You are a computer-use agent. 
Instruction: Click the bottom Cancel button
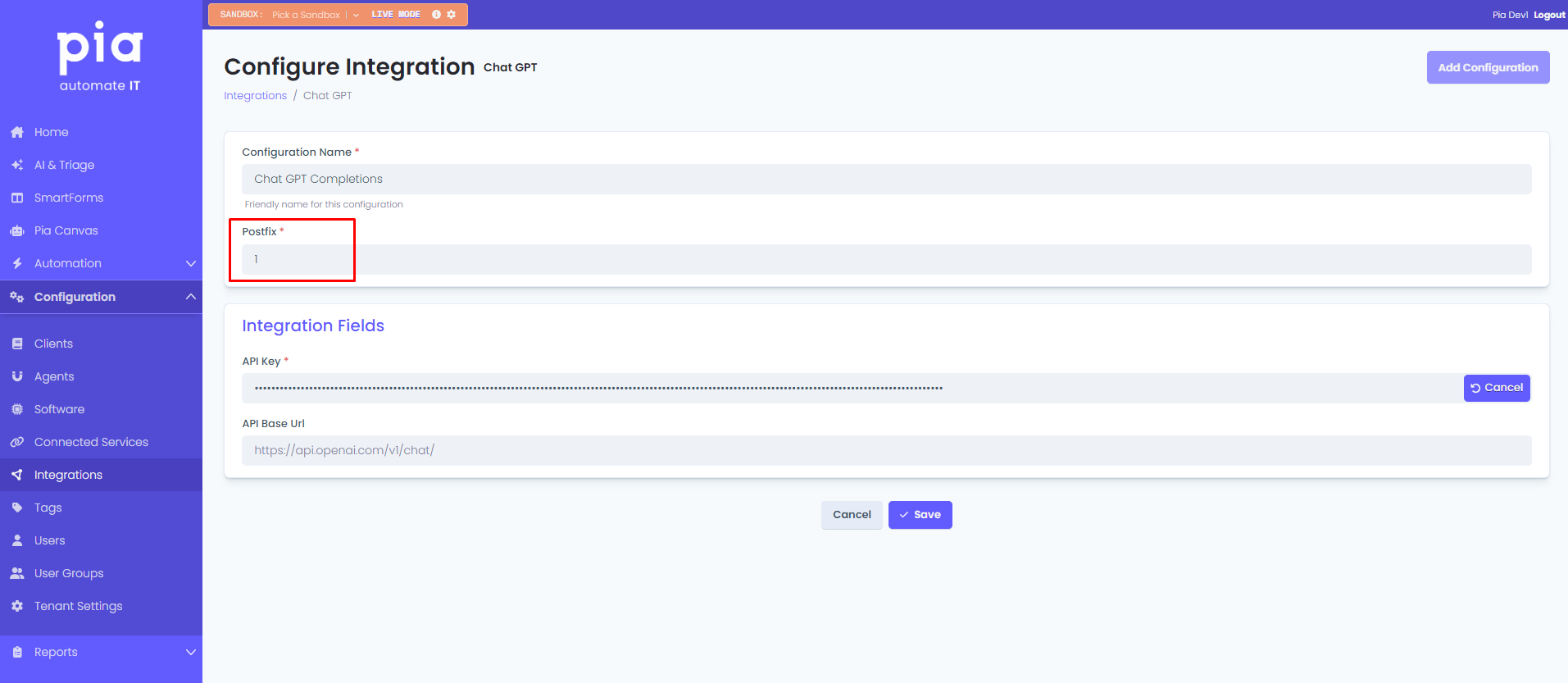tap(852, 515)
